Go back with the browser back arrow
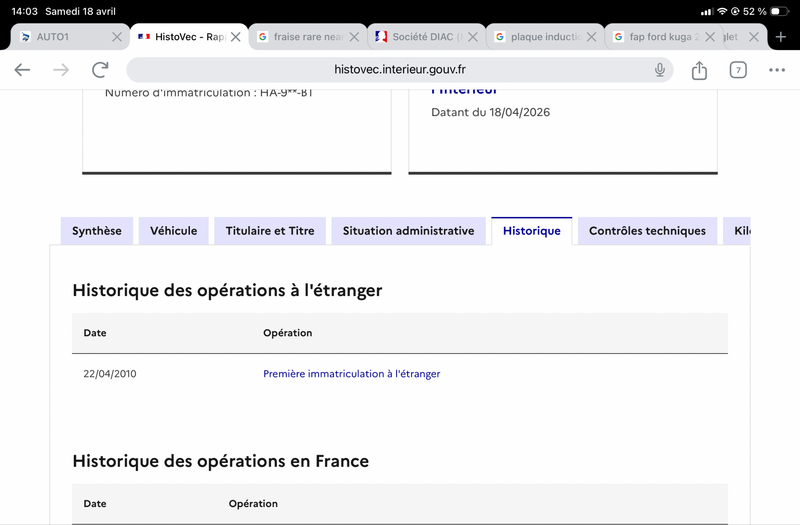 click(x=22, y=70)
